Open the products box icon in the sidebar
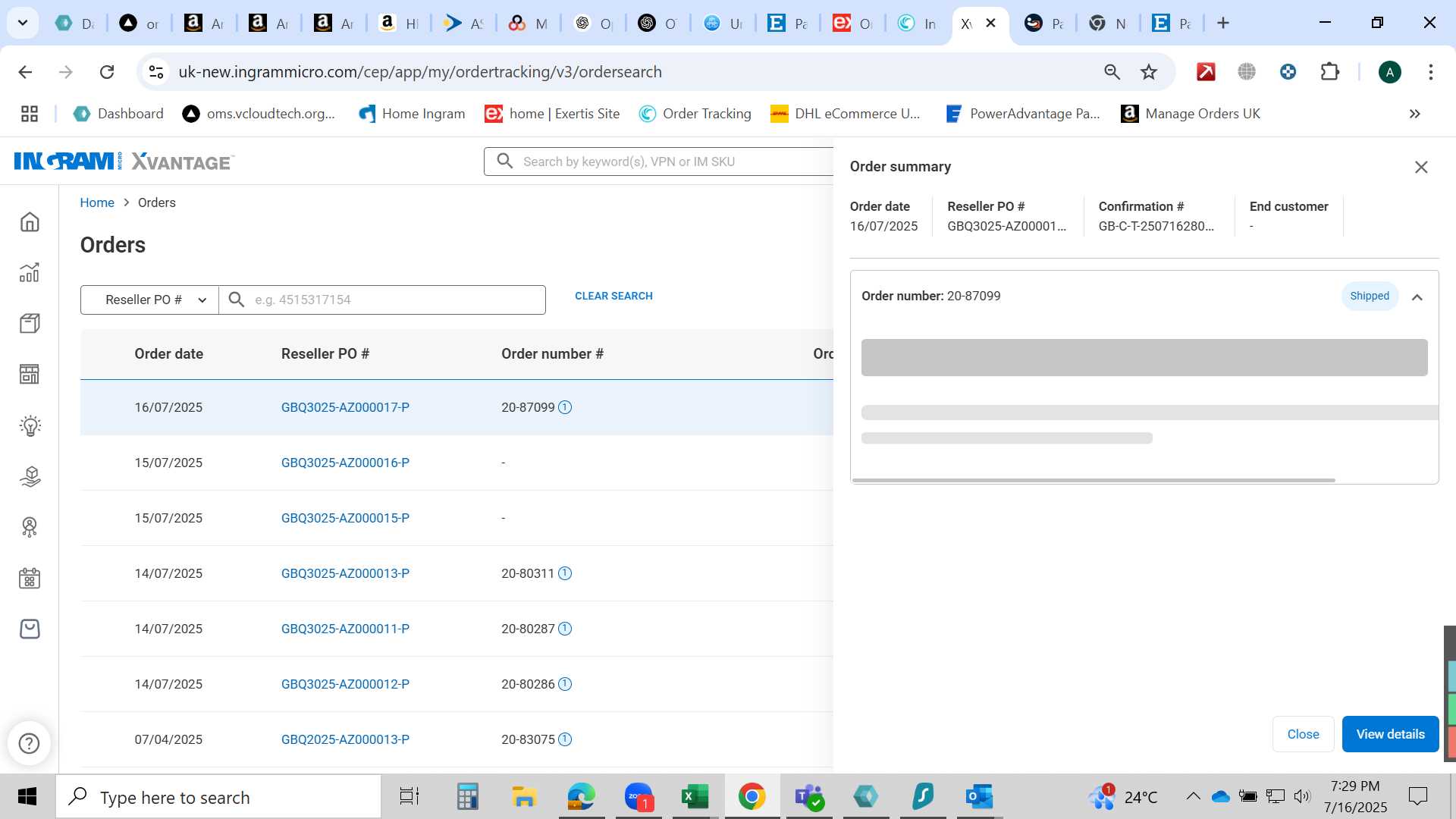This screenshot has height=819, width=1456. [x=30, y=324]
